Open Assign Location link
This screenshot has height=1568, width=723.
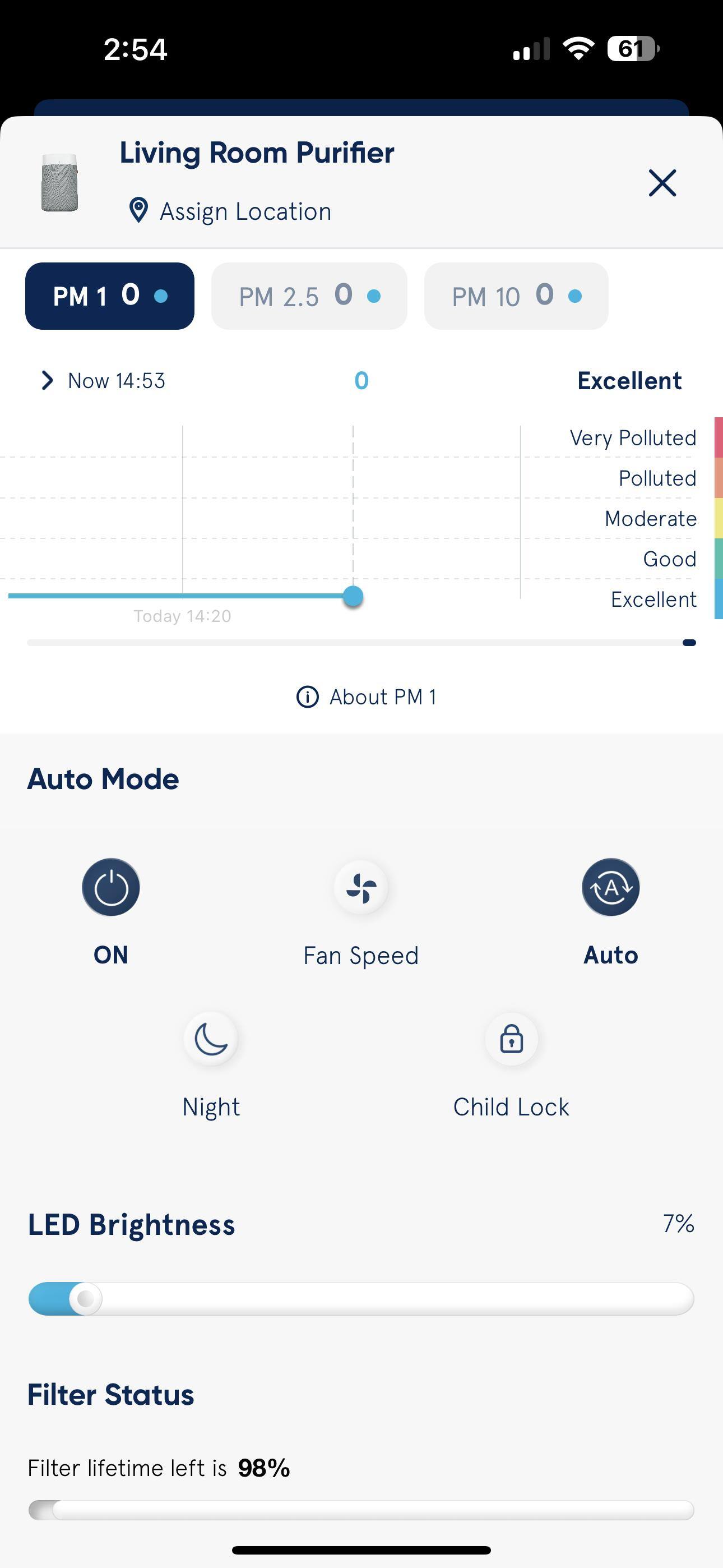tap(245, 211)
